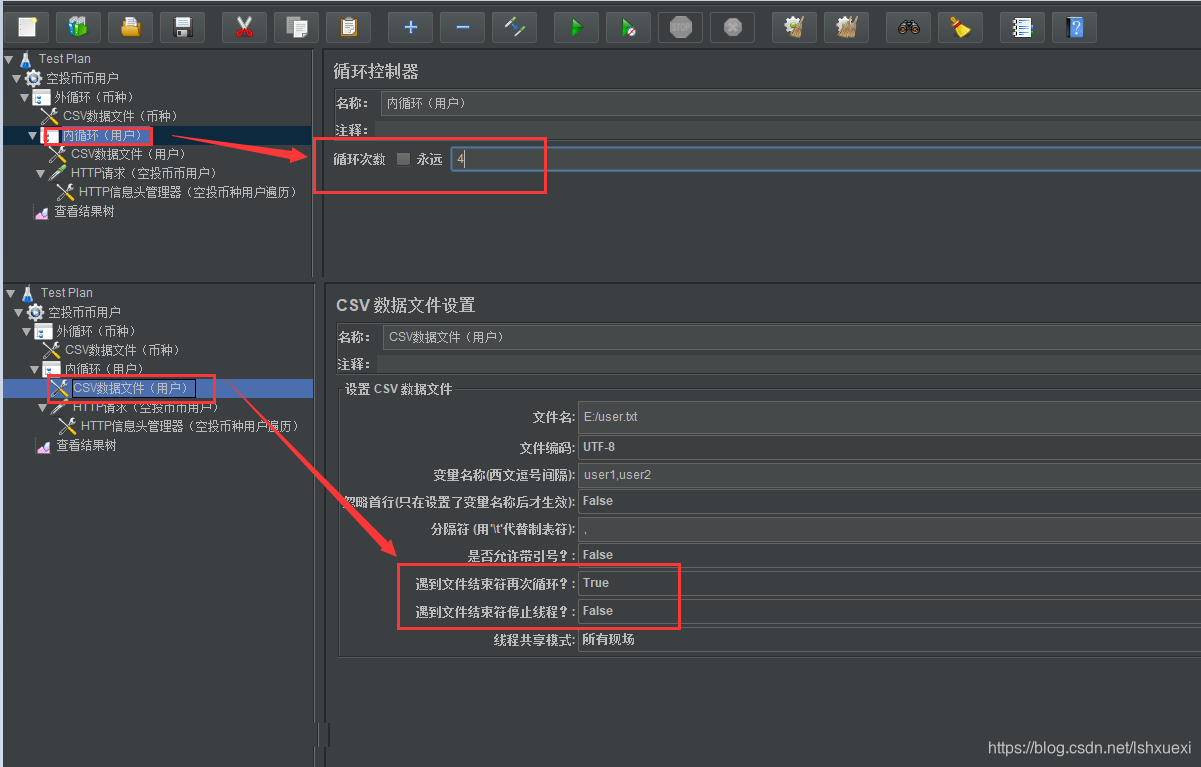Open the 遇到文件结束符停止线程 False dropdown
Image resolution: width=1201 pixels, height=767 pixels.
point(889,611)
